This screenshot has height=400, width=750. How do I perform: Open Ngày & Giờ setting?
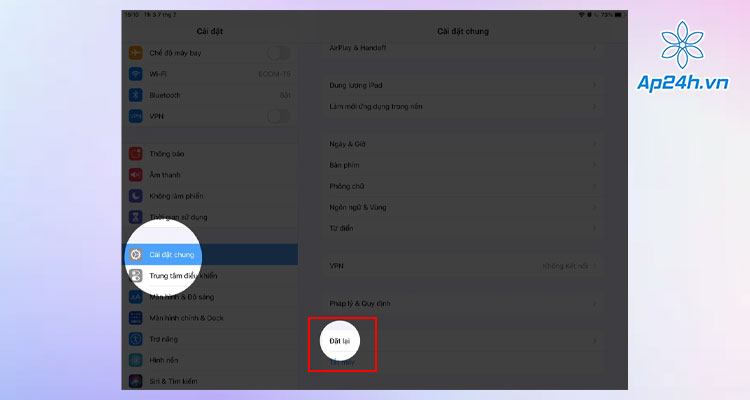[x=464, y=144]
